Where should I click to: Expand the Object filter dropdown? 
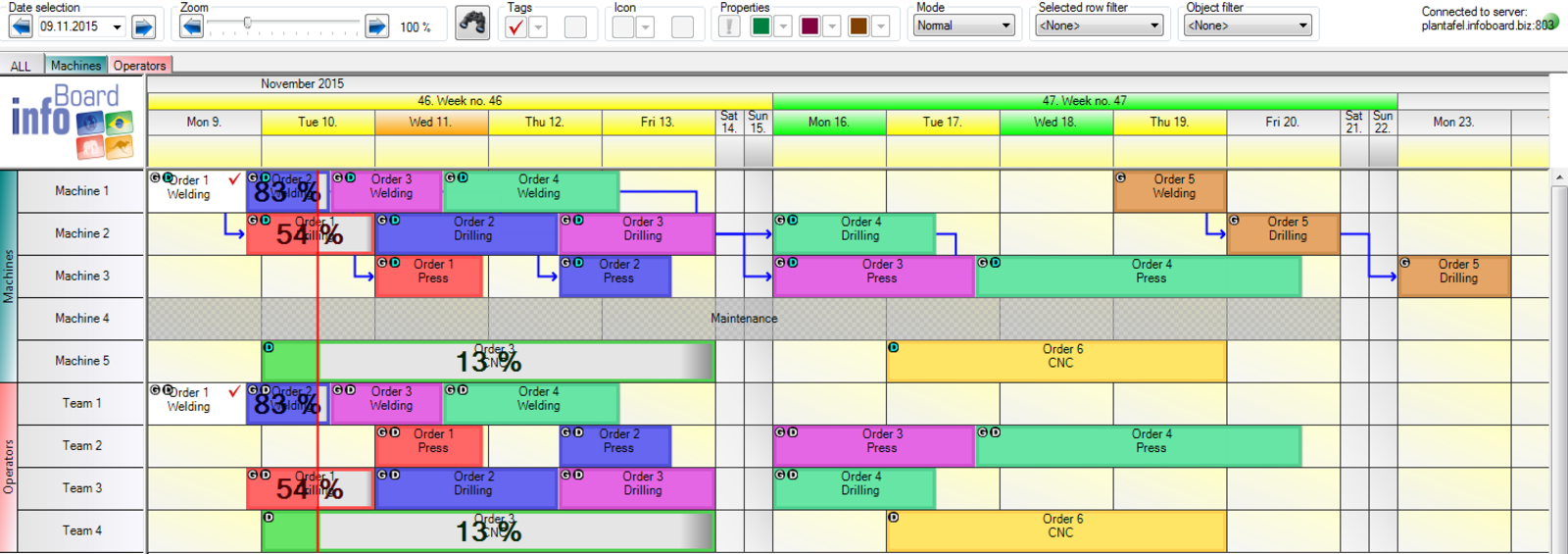click(x=1248, y=25)
